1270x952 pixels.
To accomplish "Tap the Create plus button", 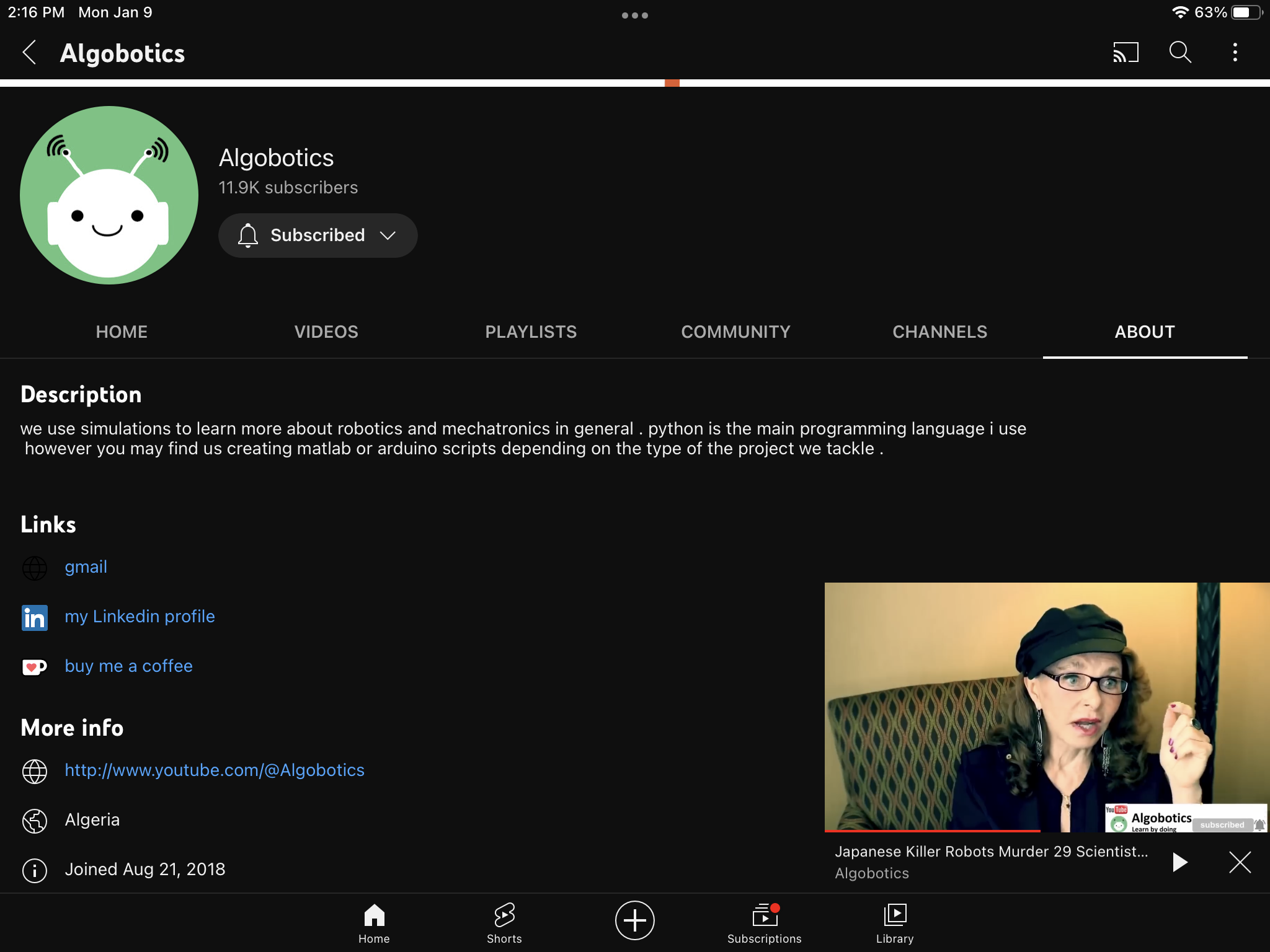I will point(634,920).
